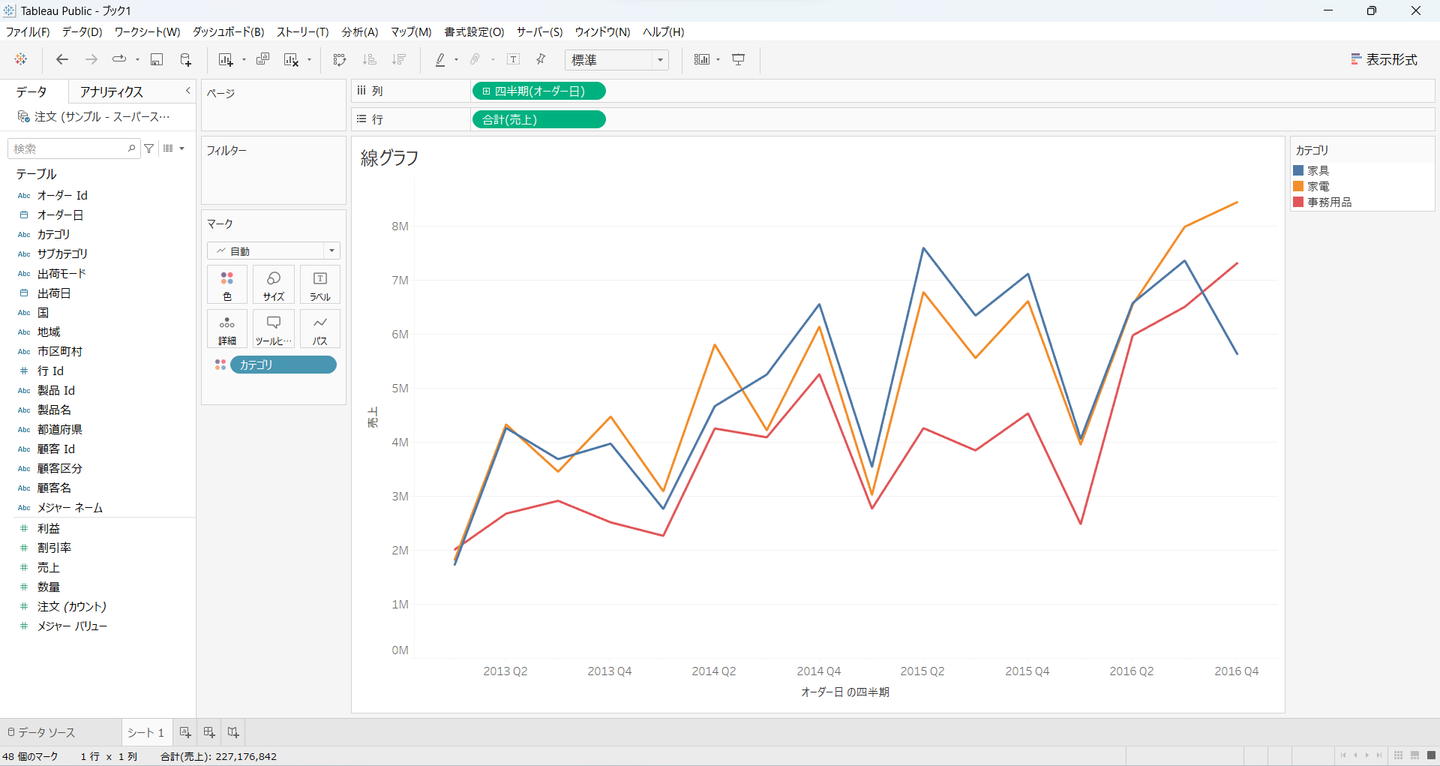Viewport: 1440px width, 766px height.
Task: Click the duplicate sheet toolbar icon
Action: [x=263, y=60]
